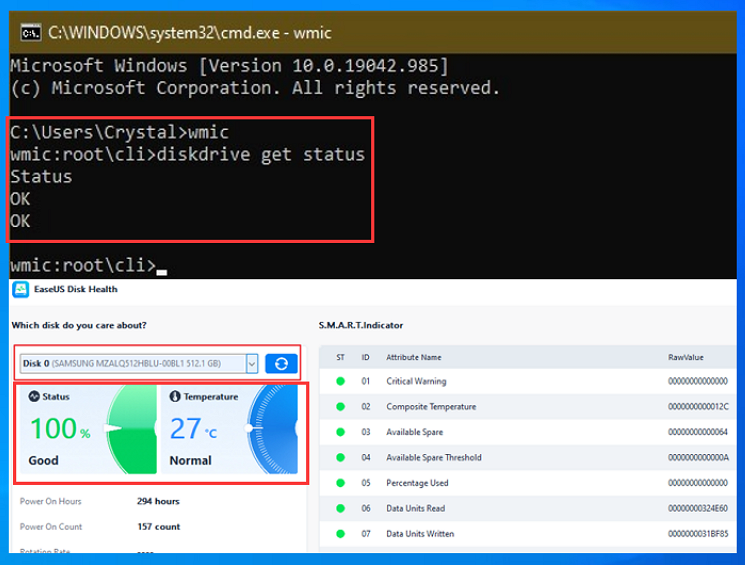Screen dimensions: 745x565
Task: Click the 27 °C temperature reading
Action: click(x=193, y=429)
